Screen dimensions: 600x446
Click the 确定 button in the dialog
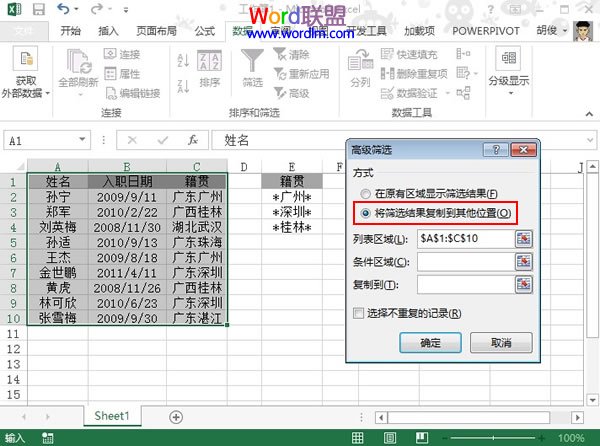coord(430,342)
